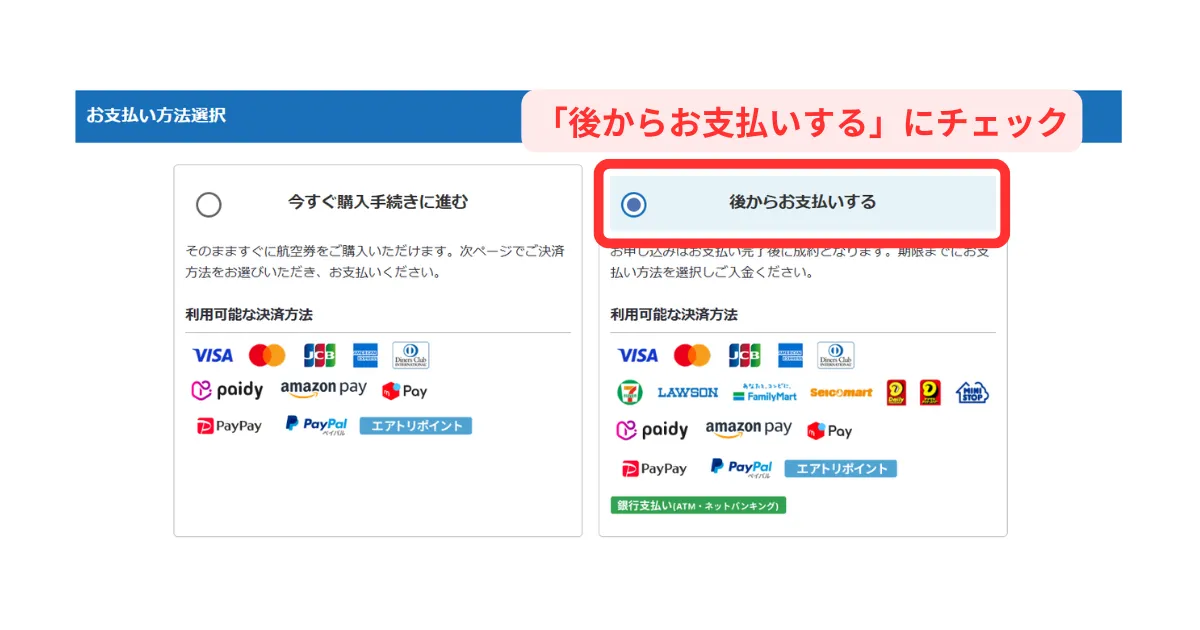Click the Seicomart logo
The width and height of the screenshot is (1200, 630).
click(x=841, y=393)
